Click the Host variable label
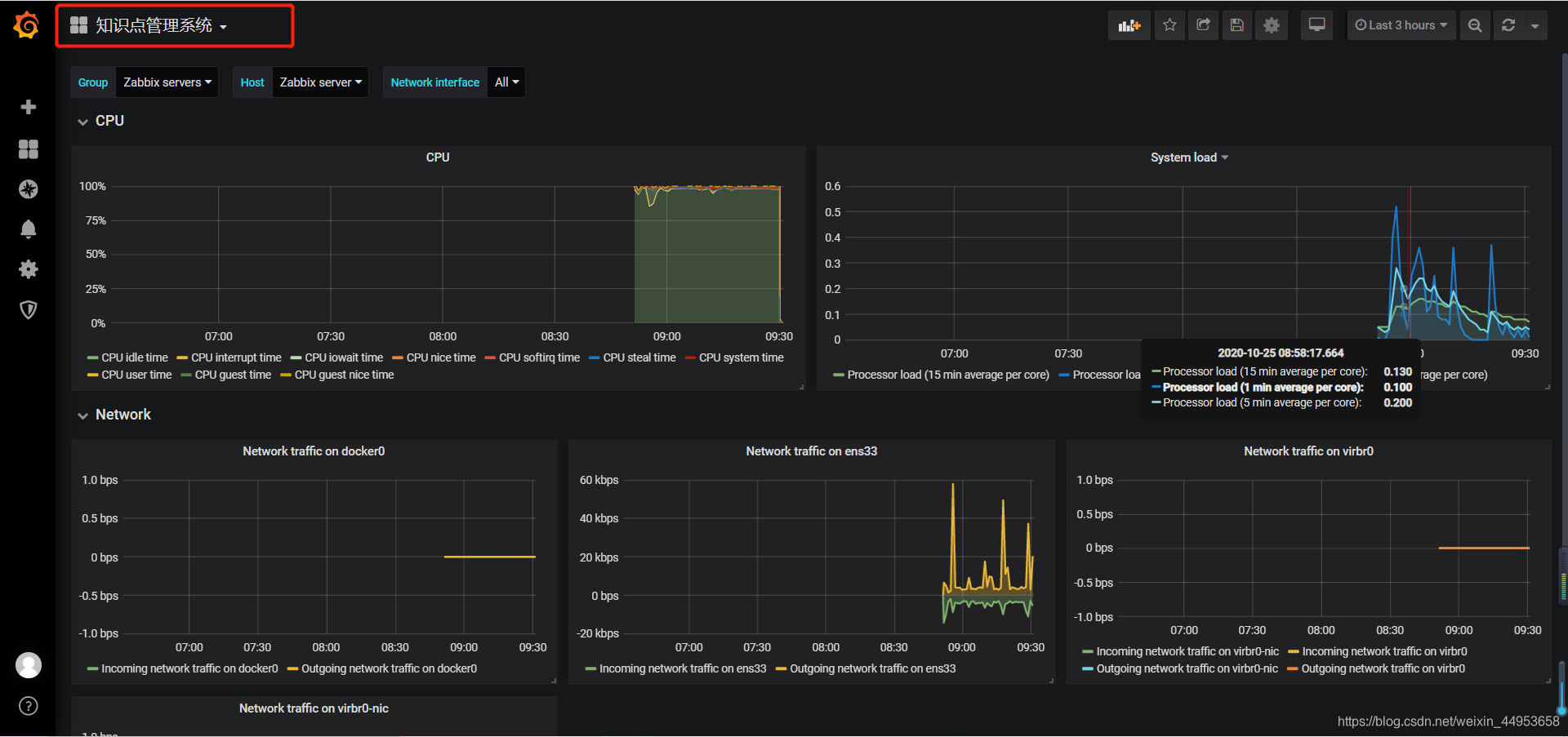 click(x=252, y=82)
